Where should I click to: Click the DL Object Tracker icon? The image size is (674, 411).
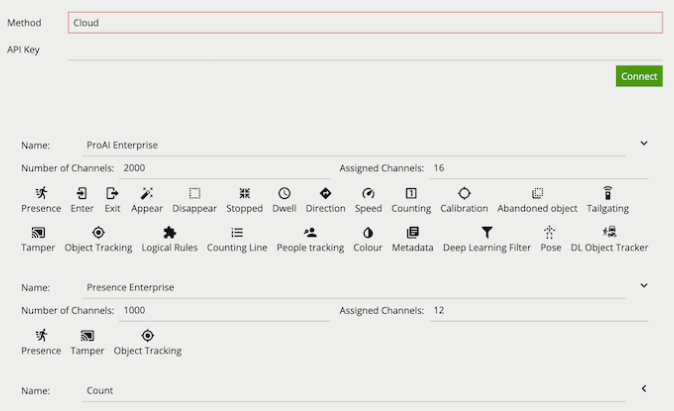coord(609,232)
